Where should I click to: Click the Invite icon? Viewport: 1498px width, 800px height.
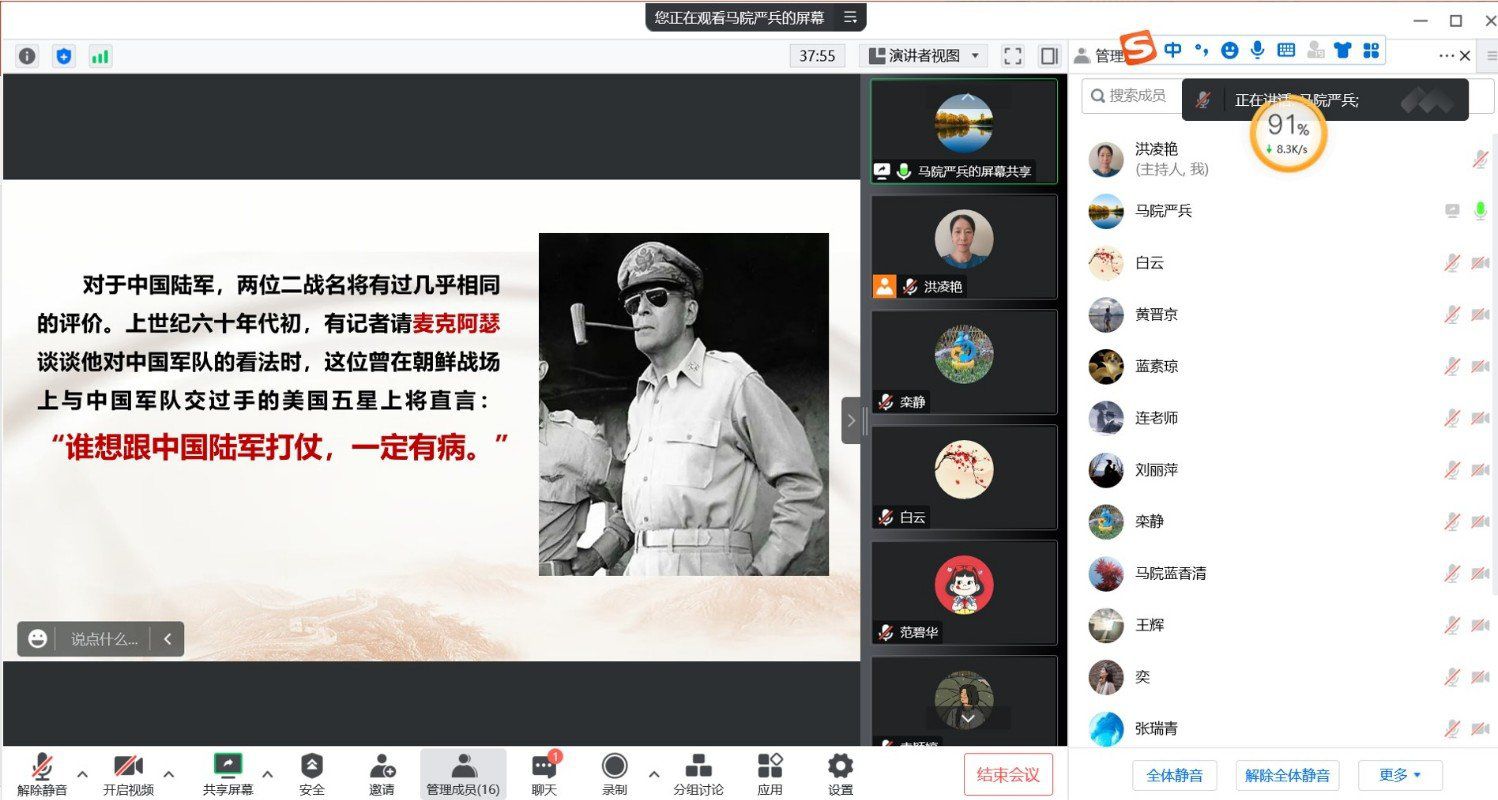[381, 774]
